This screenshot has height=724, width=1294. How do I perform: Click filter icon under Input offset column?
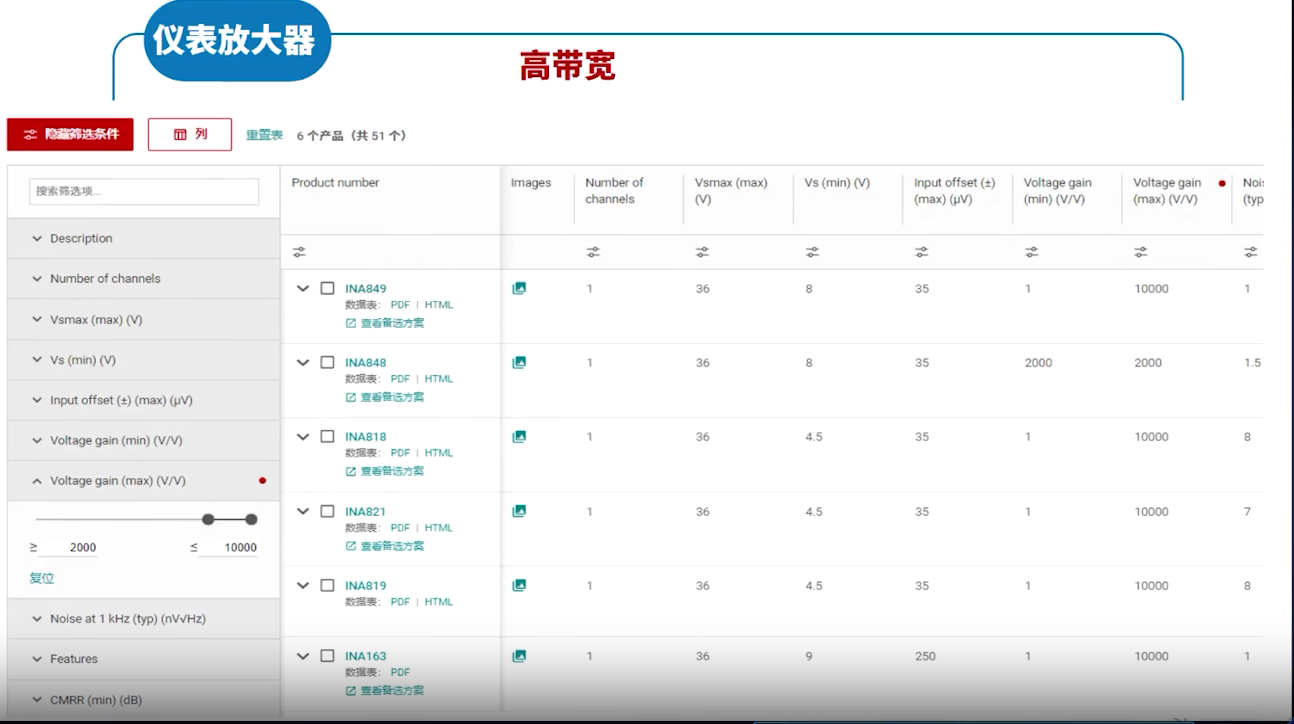[x=921, y=252]
